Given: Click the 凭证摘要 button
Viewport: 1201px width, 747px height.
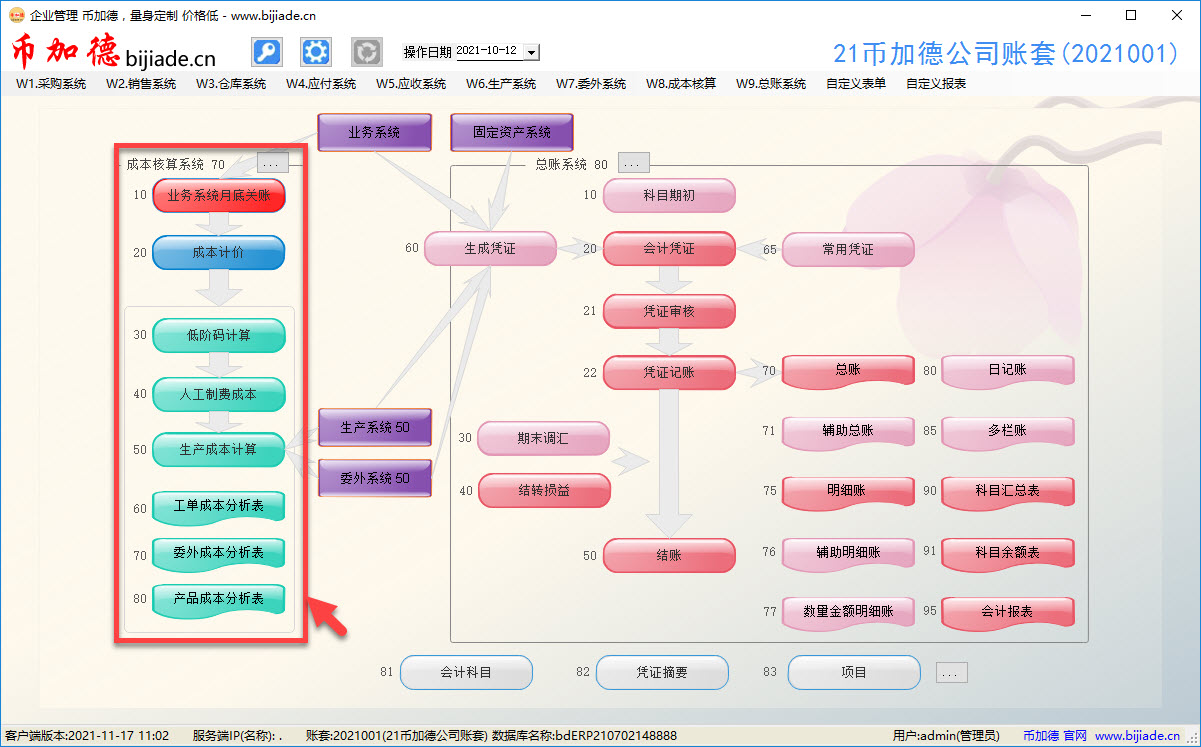Looking at the screenshot, I should (662, 673).
